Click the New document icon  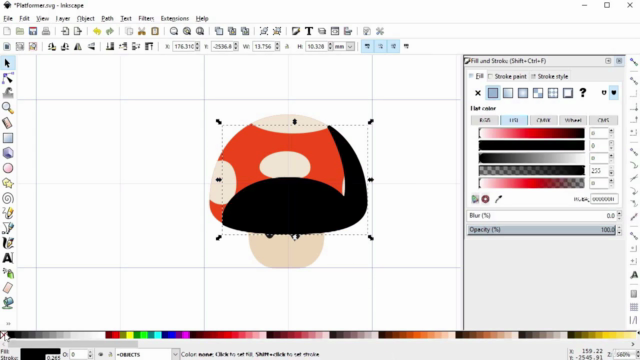click(x=7, y=31)
